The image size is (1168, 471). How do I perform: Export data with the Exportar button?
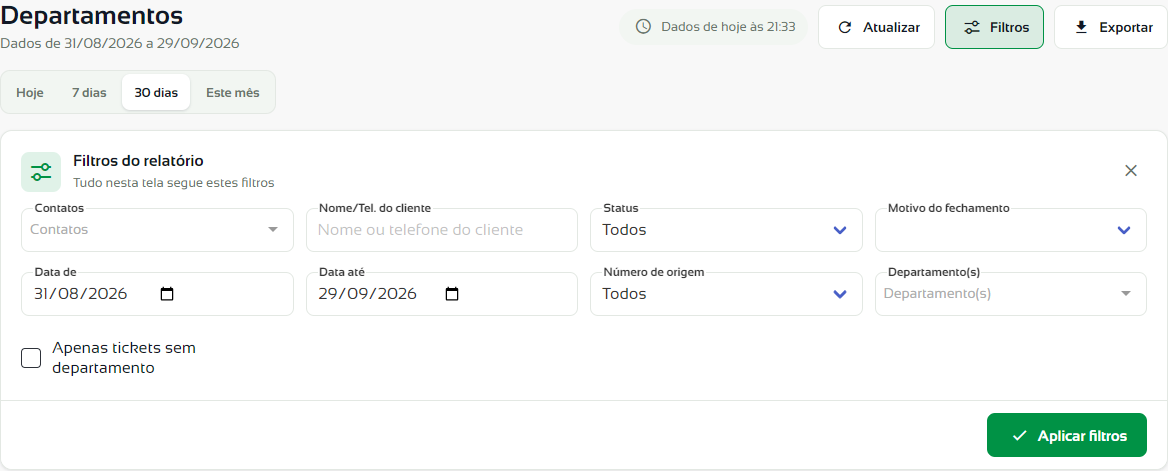(1111, 28)
